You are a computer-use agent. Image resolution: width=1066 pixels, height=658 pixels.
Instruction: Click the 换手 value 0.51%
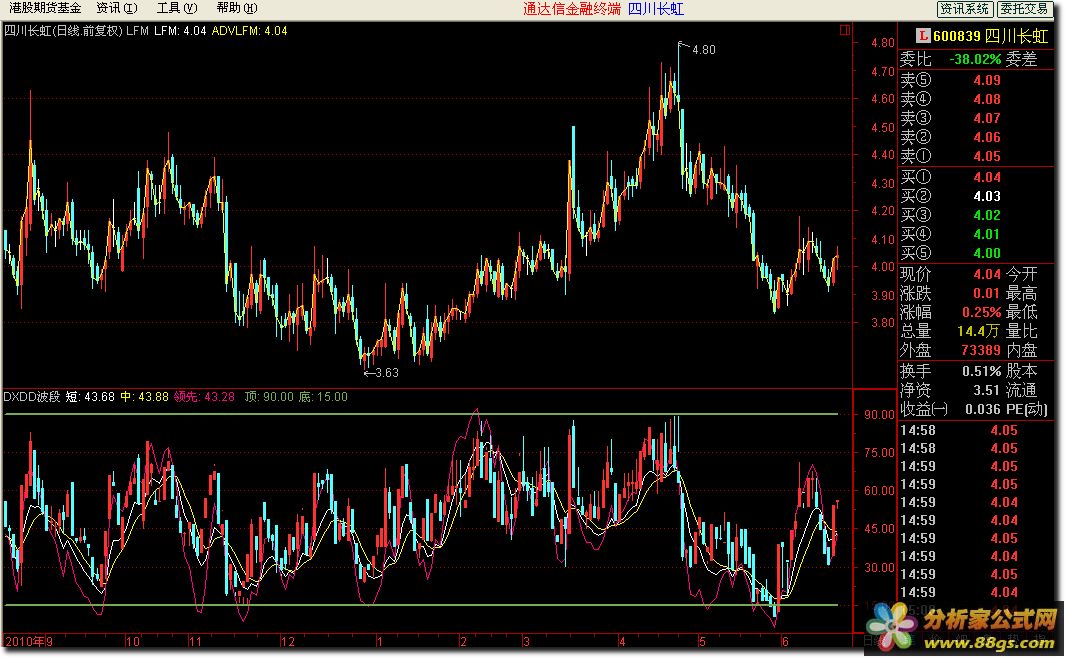pos(981,372)
